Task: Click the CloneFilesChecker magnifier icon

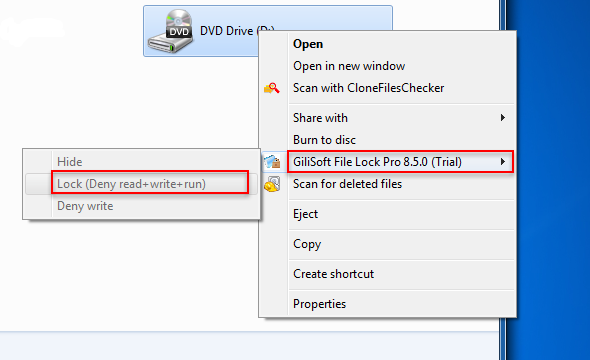Action: [x=272, y=88]
